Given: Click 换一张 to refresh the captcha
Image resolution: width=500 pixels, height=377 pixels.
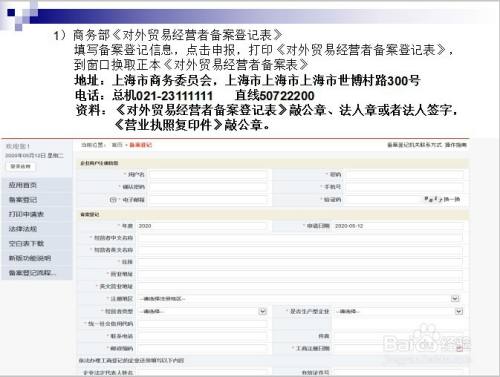Looking at the screenshot, I should [x=452, y=199].
